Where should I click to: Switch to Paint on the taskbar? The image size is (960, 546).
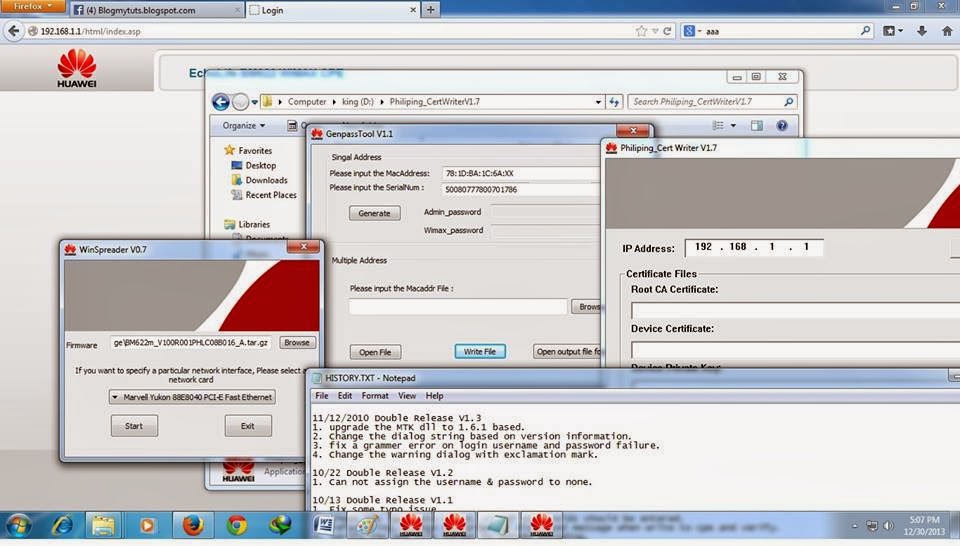tap(368, 525)
